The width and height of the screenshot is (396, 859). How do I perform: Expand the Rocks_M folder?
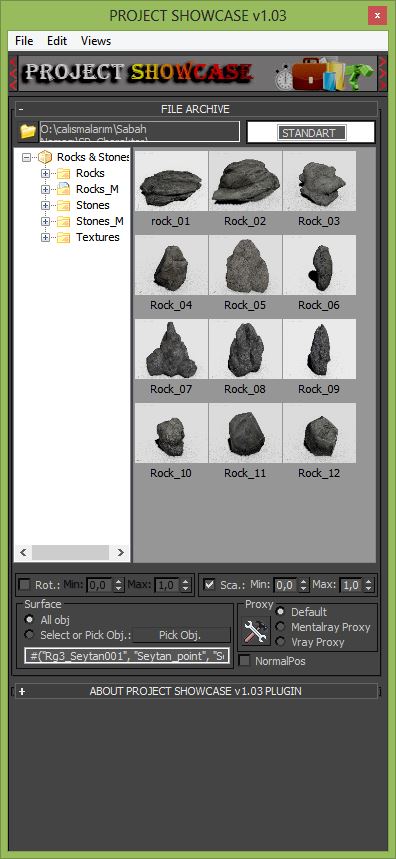[x=45, y=190]
